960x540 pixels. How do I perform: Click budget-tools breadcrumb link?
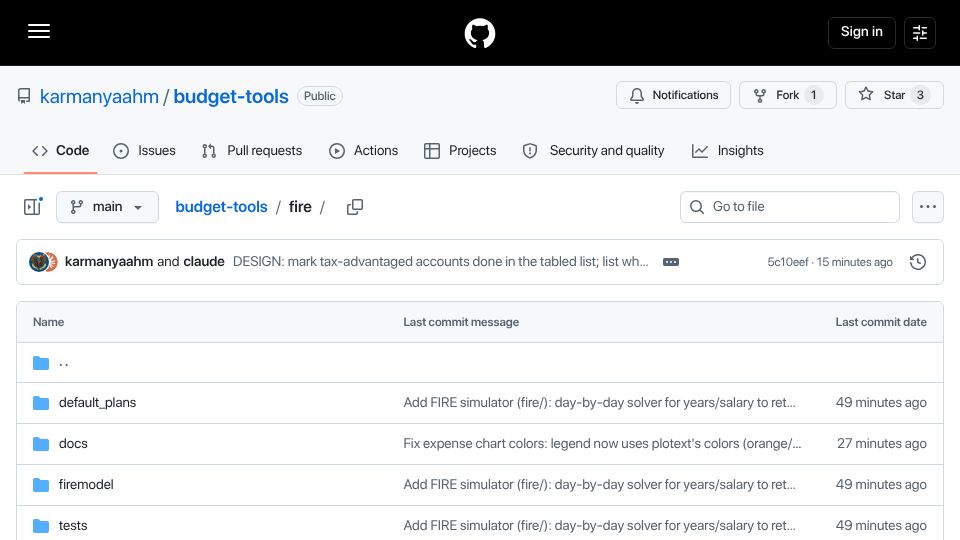point(221,207)
